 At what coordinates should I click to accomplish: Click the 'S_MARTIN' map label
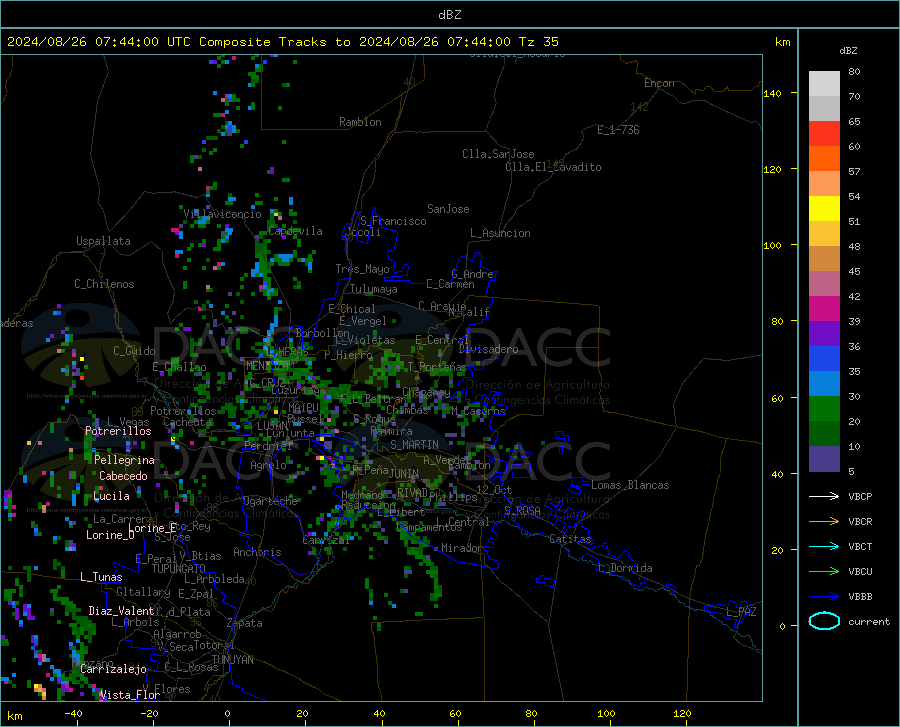pyautogui.click(x=414, y=445)
